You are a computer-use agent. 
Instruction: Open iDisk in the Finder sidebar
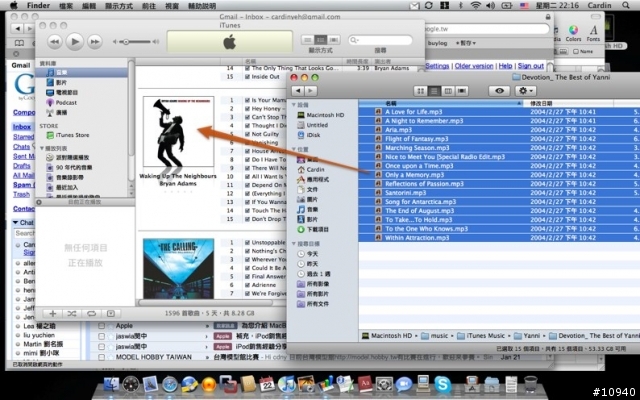coord(309,135)
